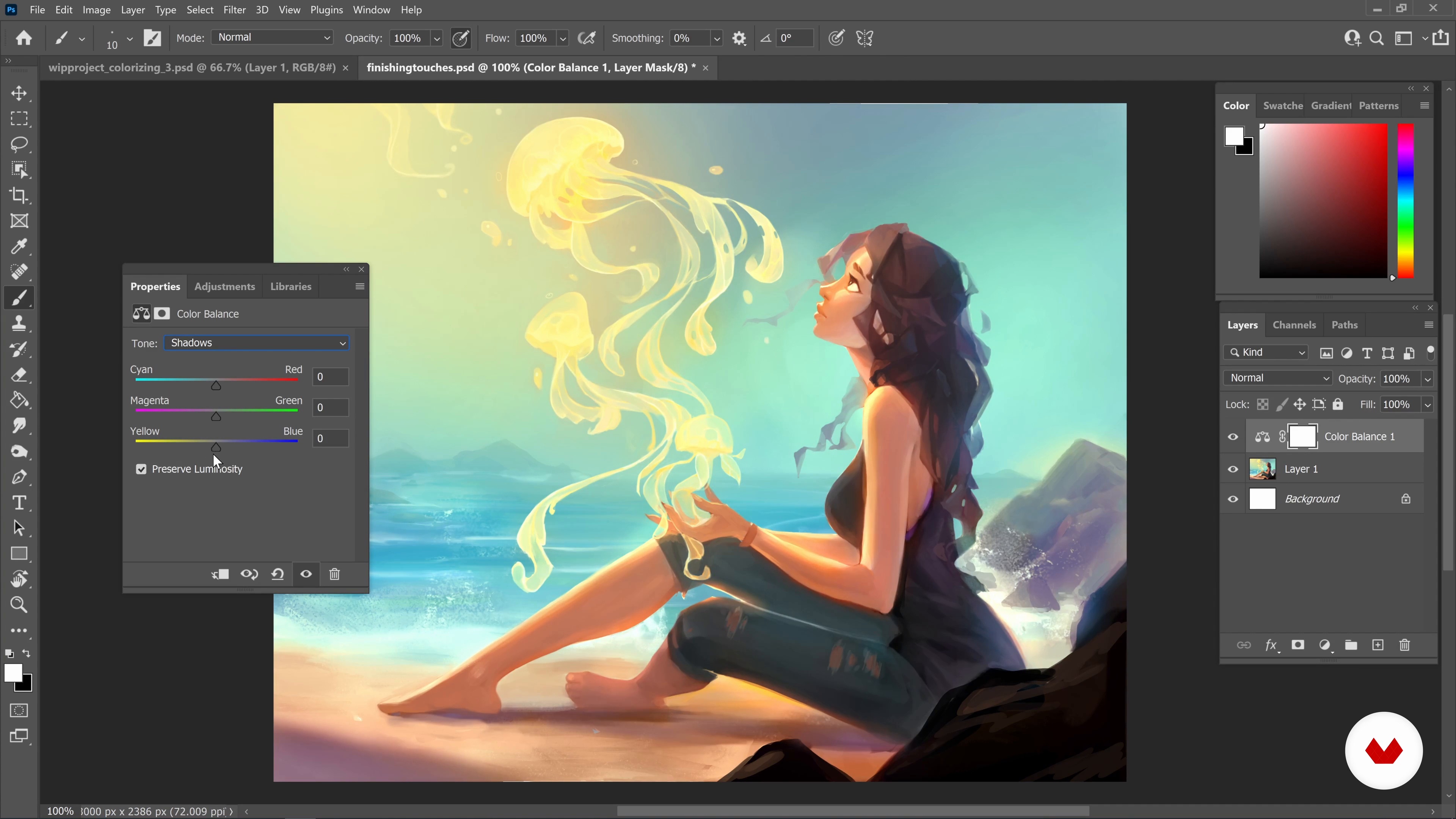Open the Swatches tab
The image size is (1456, 819).
coord(1282,106)
